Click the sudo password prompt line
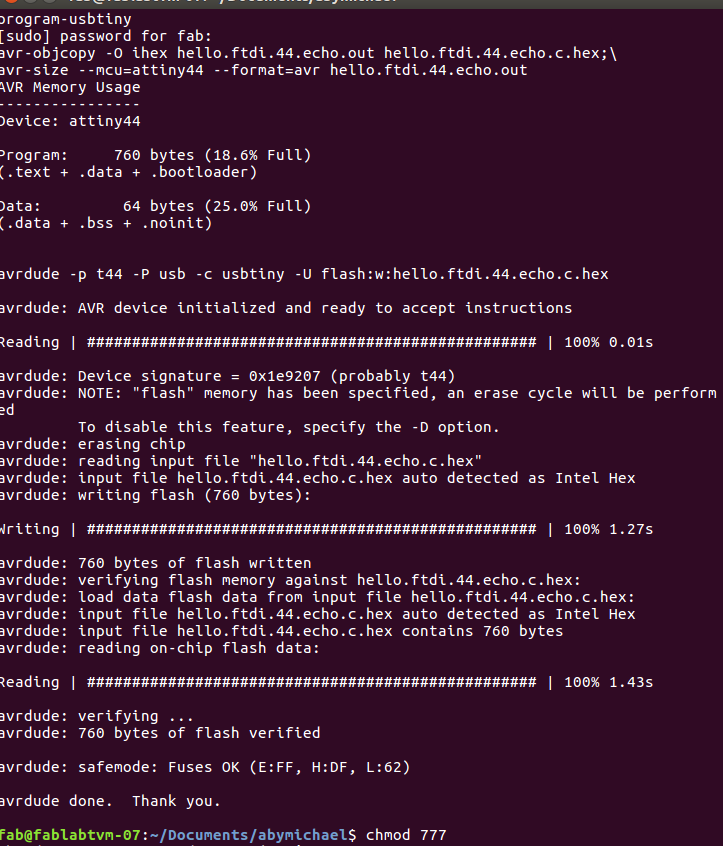 click(106, 36)
